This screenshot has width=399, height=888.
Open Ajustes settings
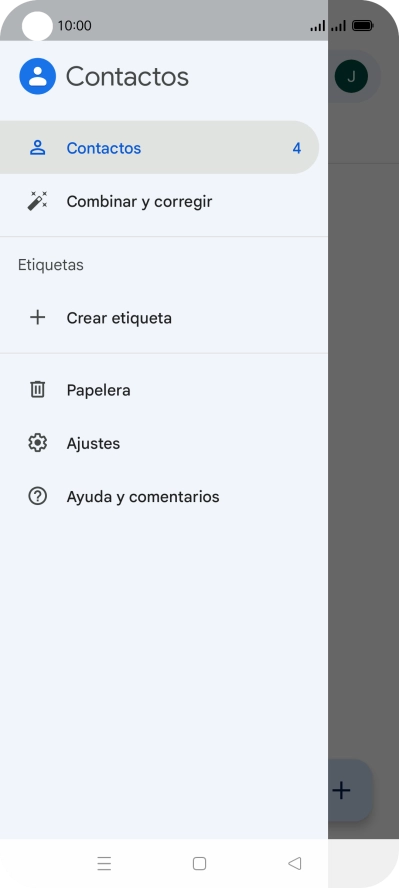164,443
